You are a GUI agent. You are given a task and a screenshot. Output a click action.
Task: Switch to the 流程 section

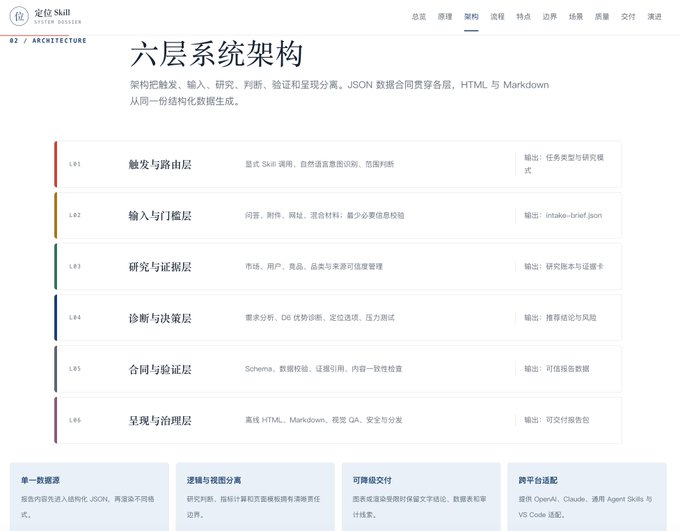coord(497,16)
